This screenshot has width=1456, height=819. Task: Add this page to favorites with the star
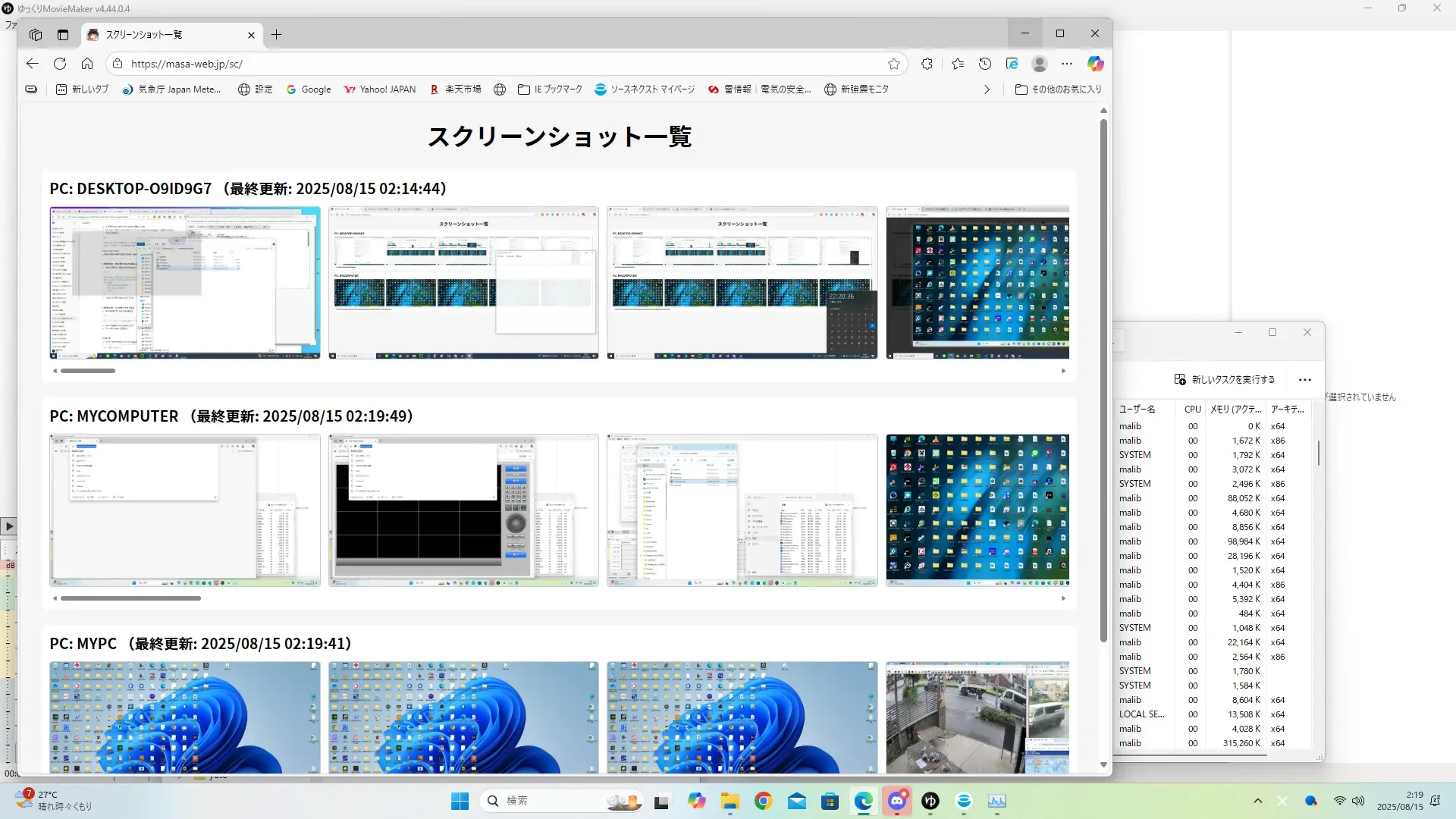[x=894, y=64]
